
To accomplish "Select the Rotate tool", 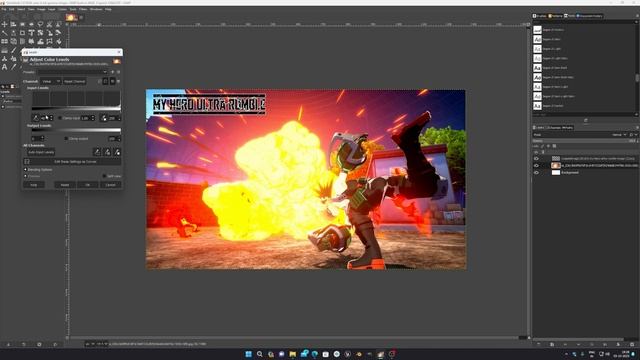I will pyautogui.click(x=40, y=33).
